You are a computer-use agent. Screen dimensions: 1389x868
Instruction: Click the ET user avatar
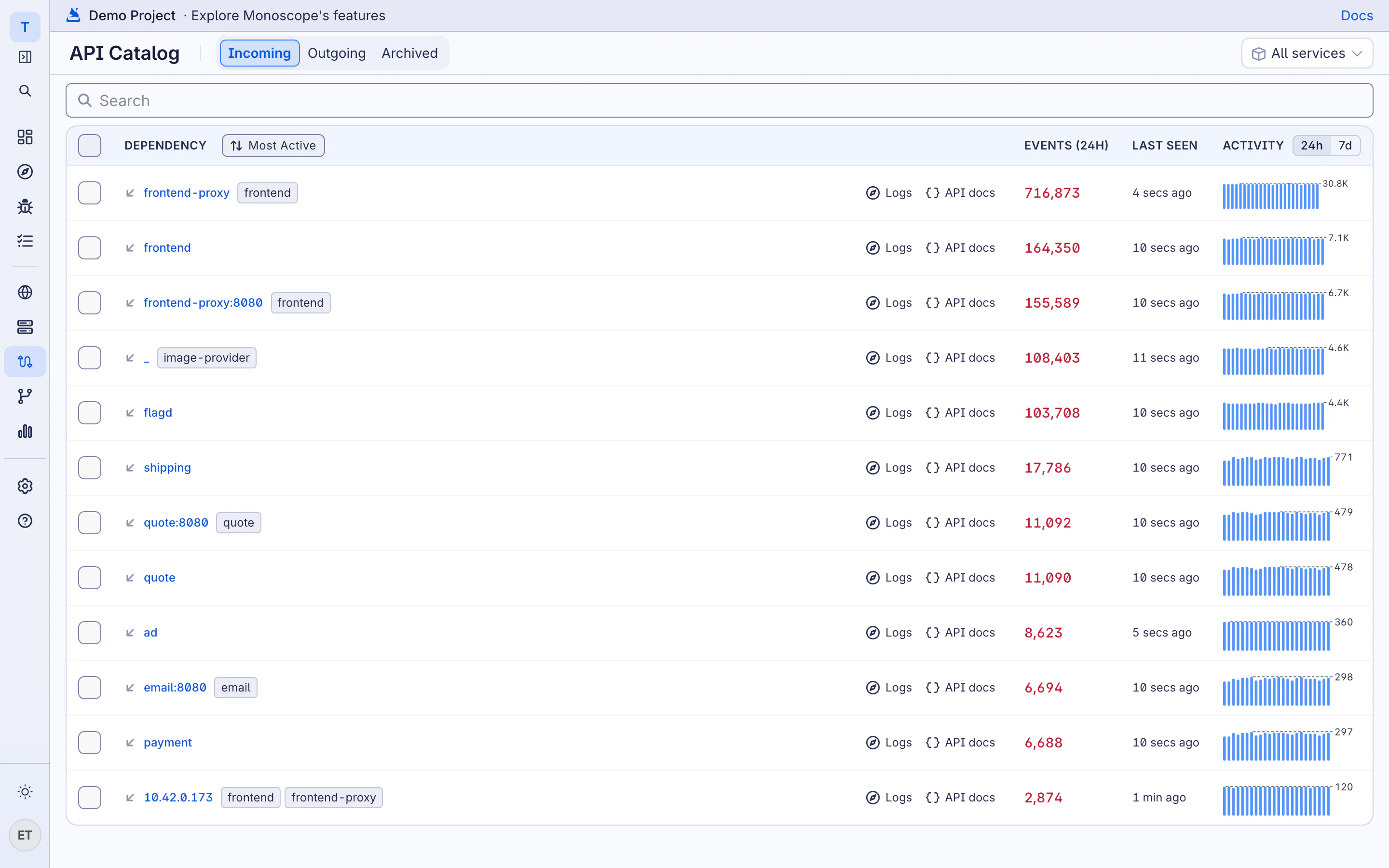coord(25,835)
